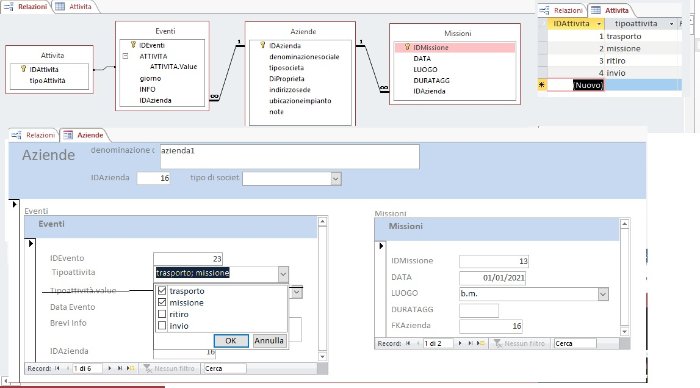Open the Tipoattività.value dropdown arrow

297,292
